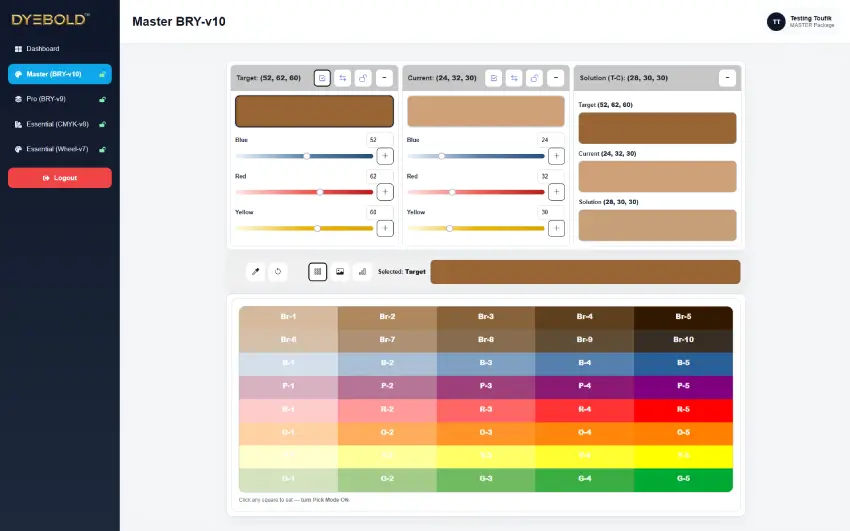
Task: Toggle the lock in the Target panel header
Action: click(x=363, y=78)
